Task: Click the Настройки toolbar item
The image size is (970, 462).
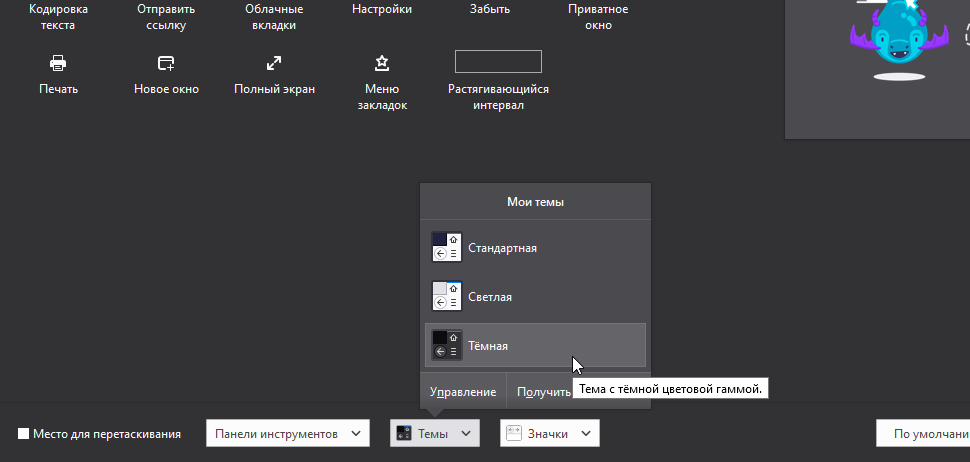Action: [x=382, y=9]
